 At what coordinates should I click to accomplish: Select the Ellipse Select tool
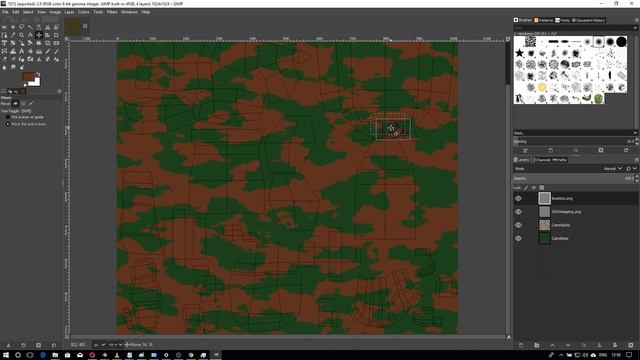pyautogui.click(x=13, y=27)
